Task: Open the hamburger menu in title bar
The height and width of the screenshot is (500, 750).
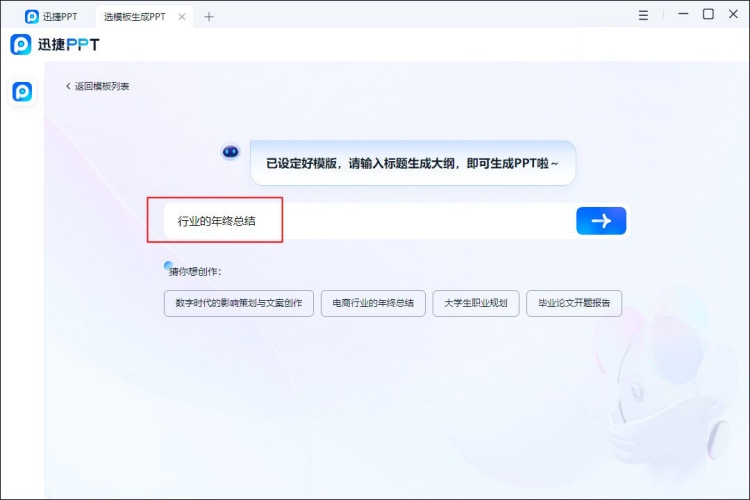Action: coord(643,15)
